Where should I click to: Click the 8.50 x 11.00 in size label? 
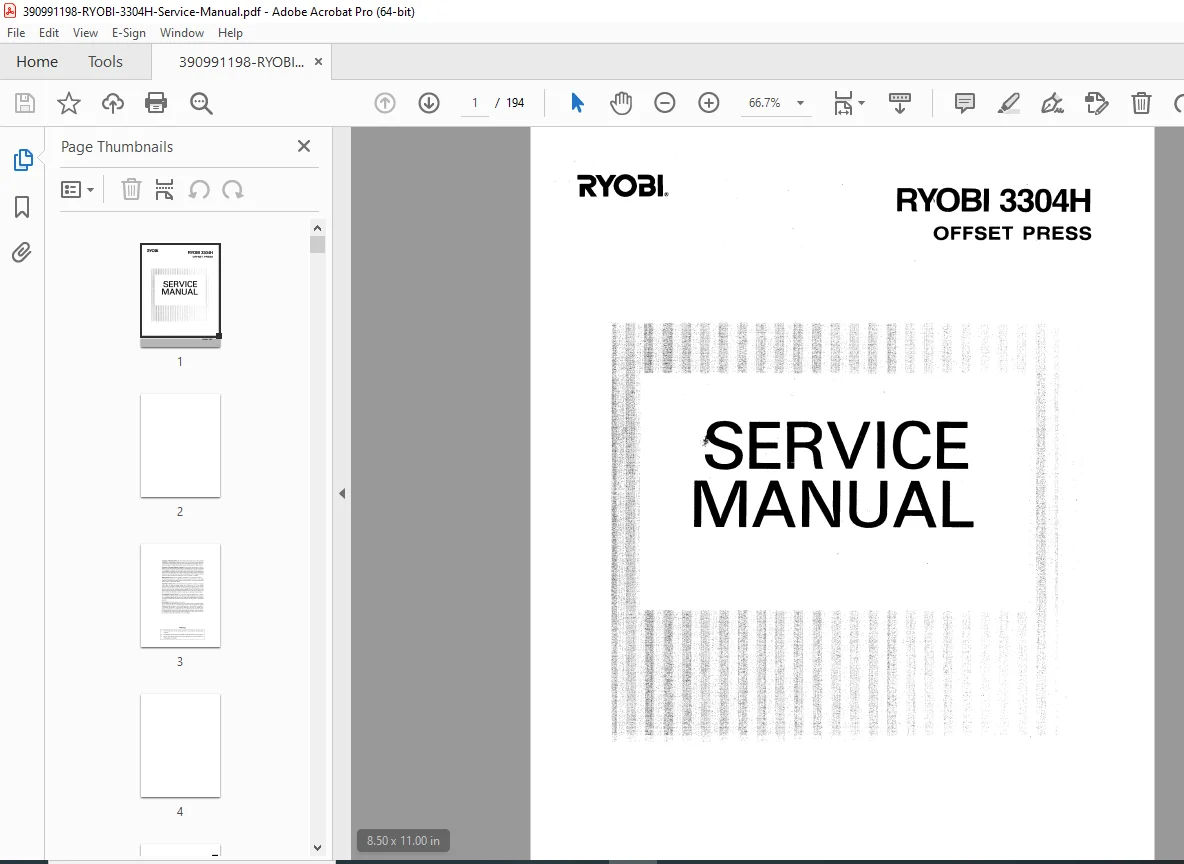click(403, 841)
